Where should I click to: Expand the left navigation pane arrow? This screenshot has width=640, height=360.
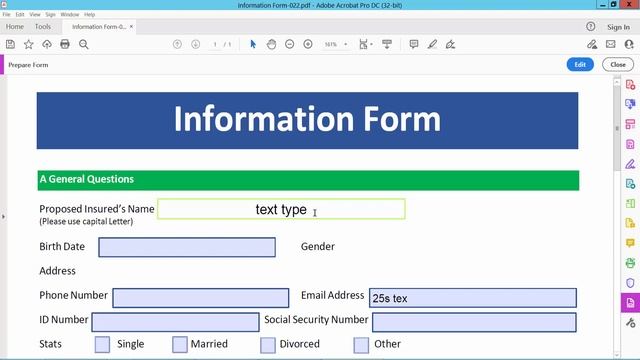pos(3,216)
